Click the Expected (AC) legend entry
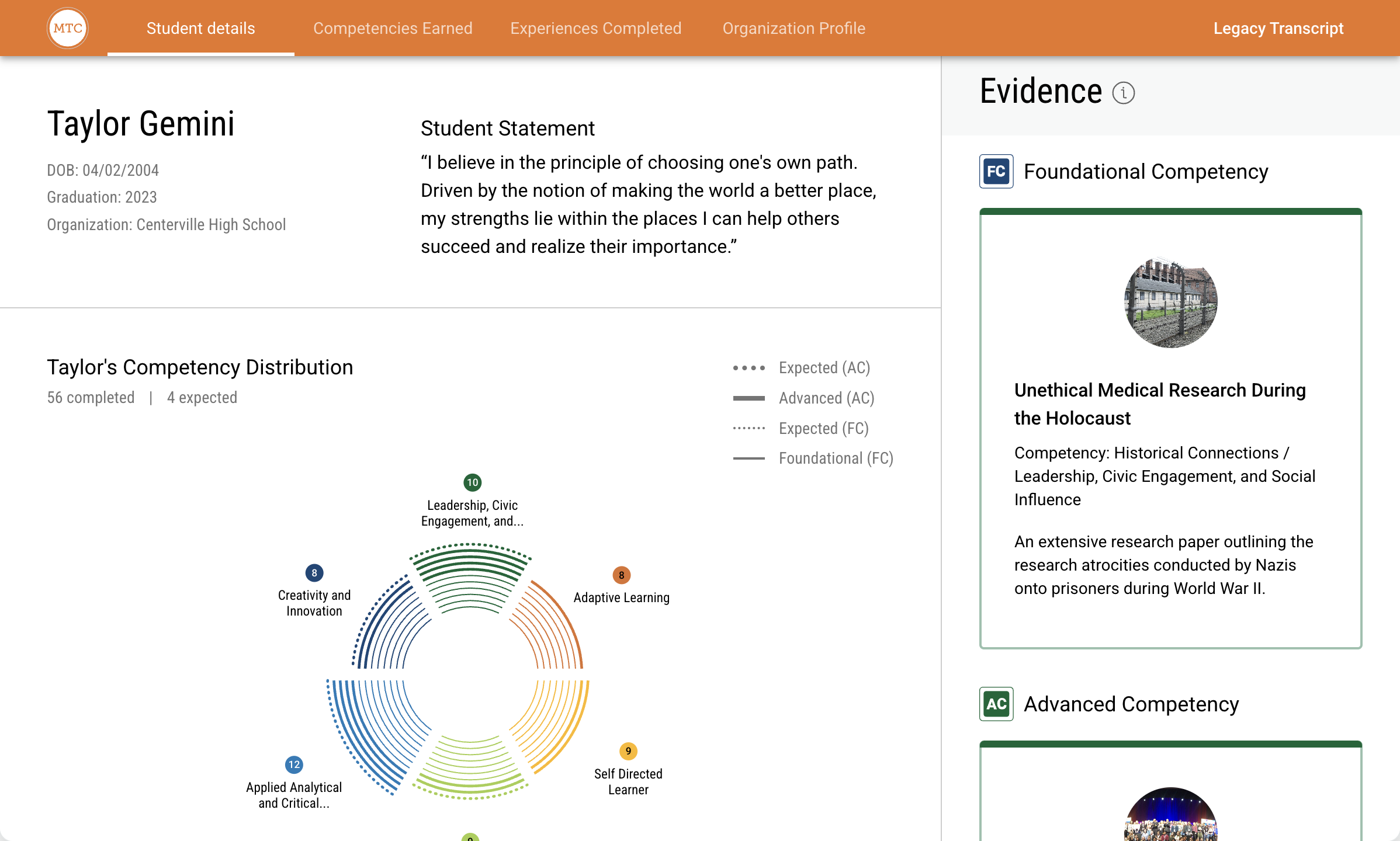The image size is (1400, 841). [x=802, y=368]
